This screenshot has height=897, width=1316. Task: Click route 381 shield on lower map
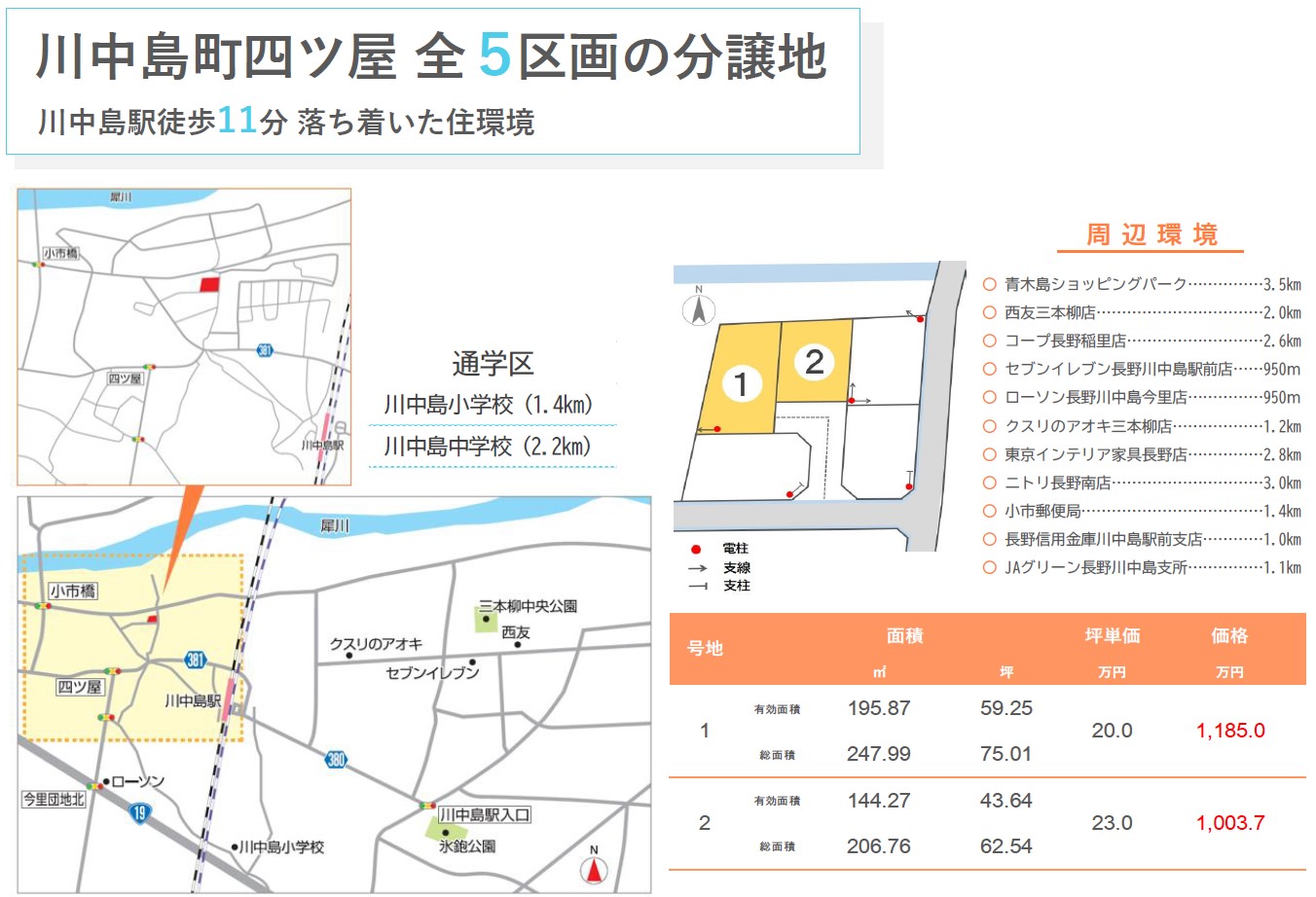coord(196,660)
